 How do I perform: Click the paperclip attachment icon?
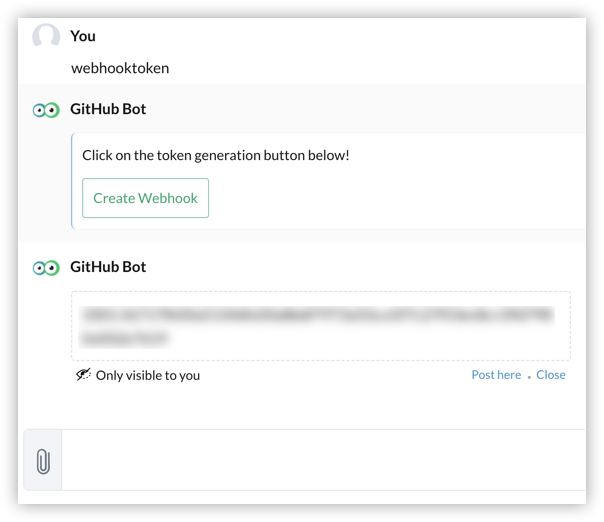click(x=43, y=461)
